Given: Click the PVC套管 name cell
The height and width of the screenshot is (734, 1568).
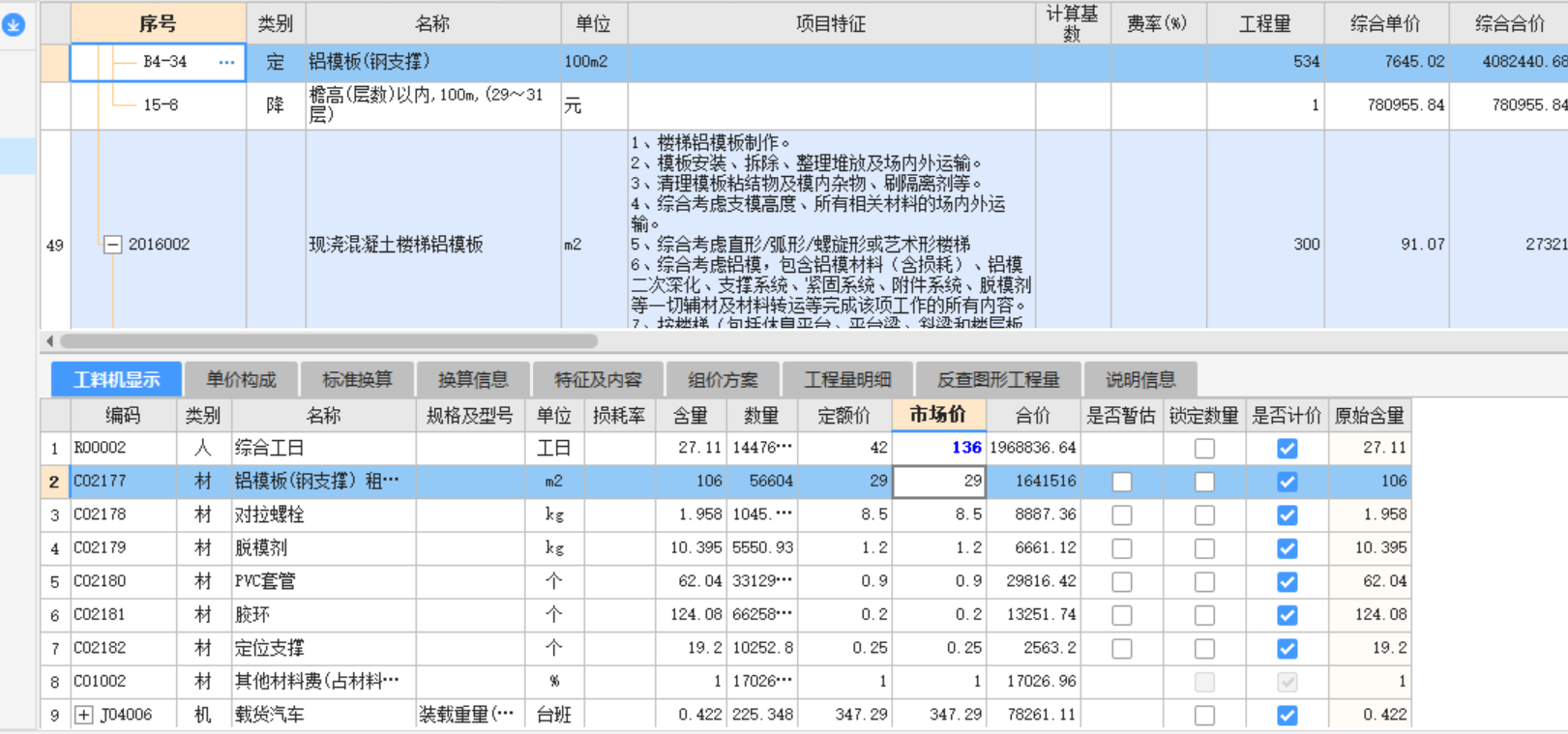Looking at the screenshot, I should point(324,581).
